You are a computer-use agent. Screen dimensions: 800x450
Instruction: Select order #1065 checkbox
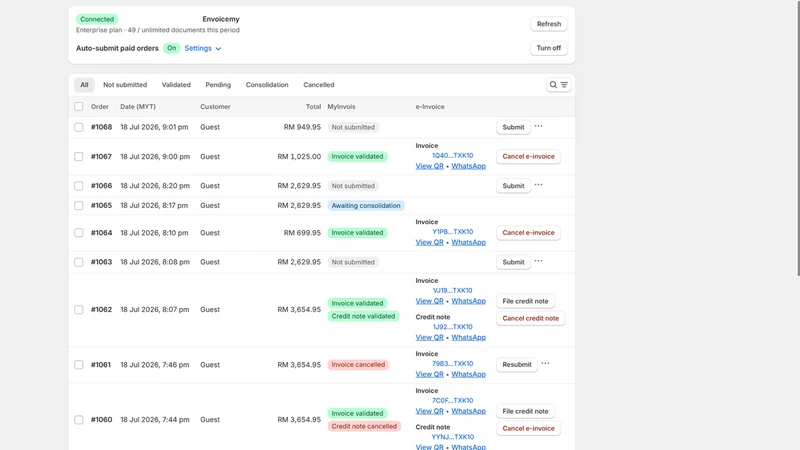pos(79,206)
